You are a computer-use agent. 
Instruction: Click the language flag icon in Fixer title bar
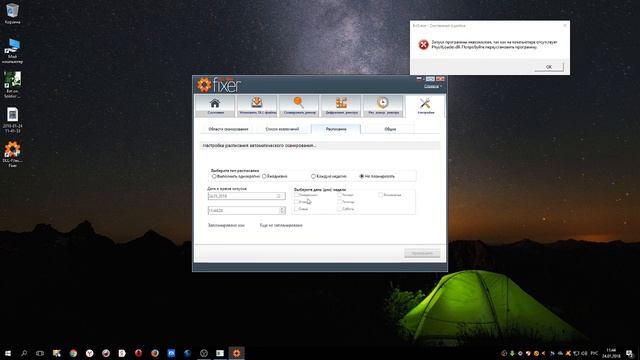coord(419,78)
